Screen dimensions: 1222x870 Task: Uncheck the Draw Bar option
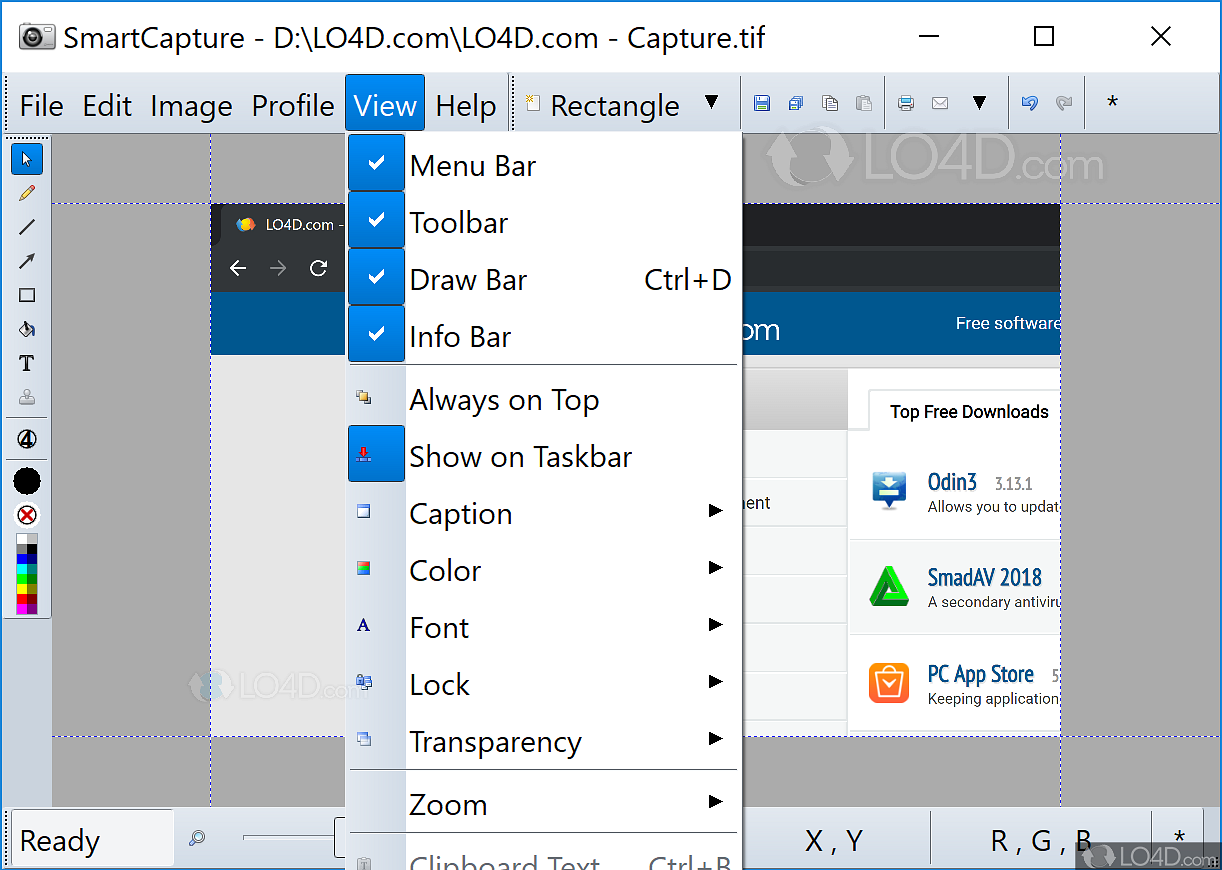(x=468, y=279)
